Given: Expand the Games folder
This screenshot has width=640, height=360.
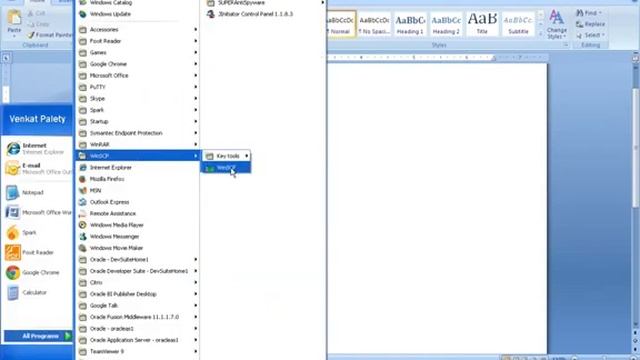Looking at the screenshot, I should pos(138,52).
